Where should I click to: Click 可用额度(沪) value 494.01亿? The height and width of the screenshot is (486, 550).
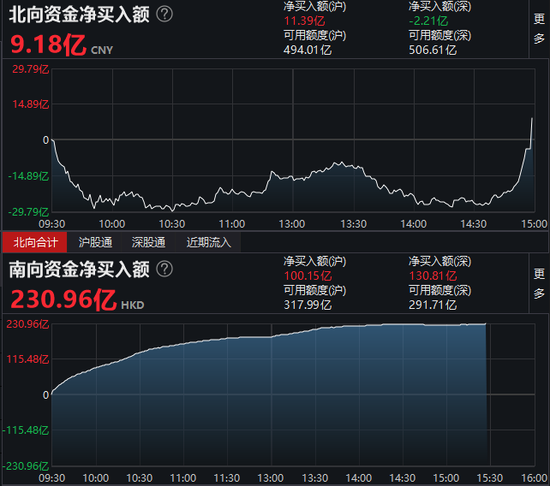[307, 50]
